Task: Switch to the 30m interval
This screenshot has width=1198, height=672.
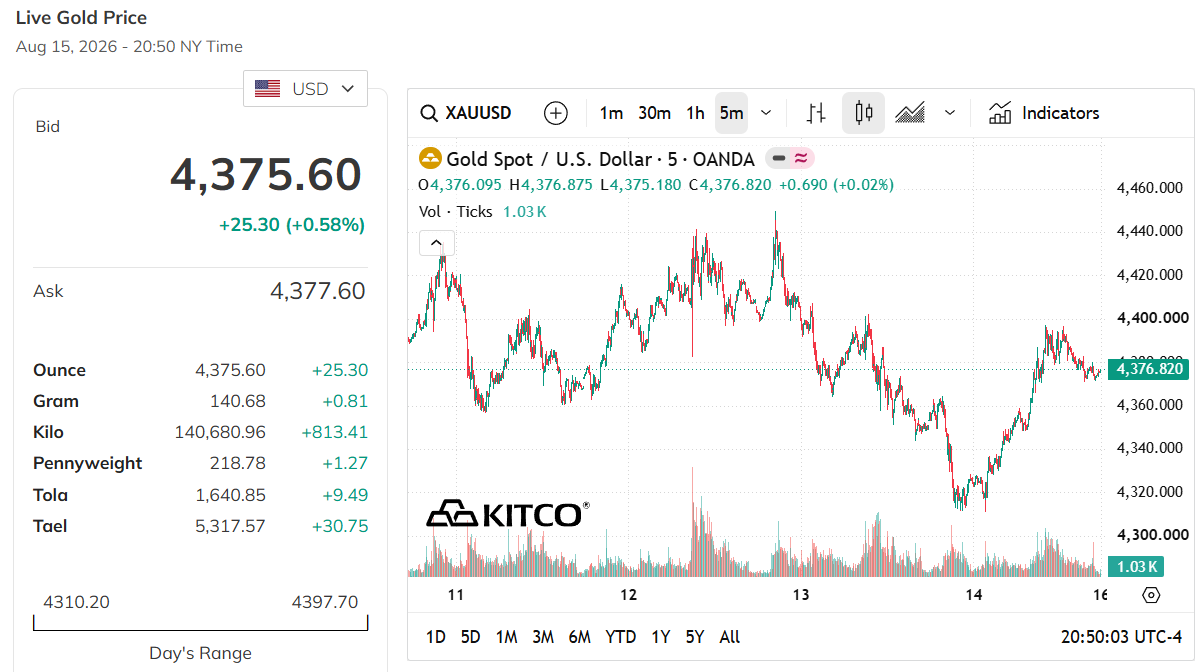Action: coord(654,113)
